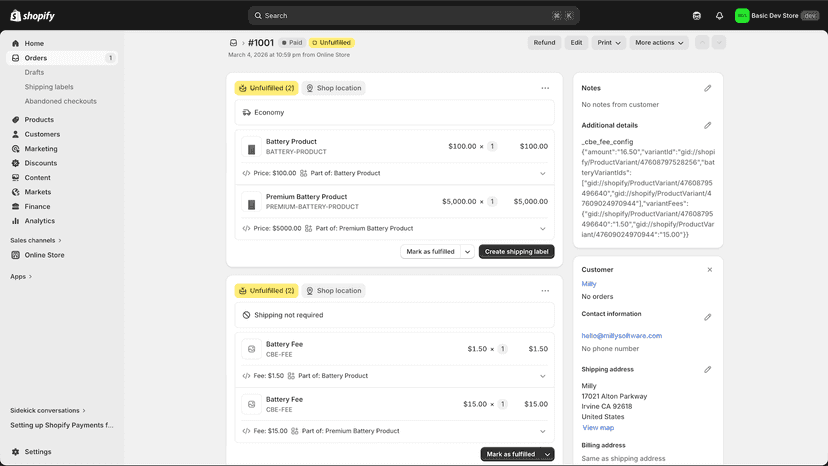828x466 pixels.
Task: Open Content in the sidebar
Action: coord(37,178)
